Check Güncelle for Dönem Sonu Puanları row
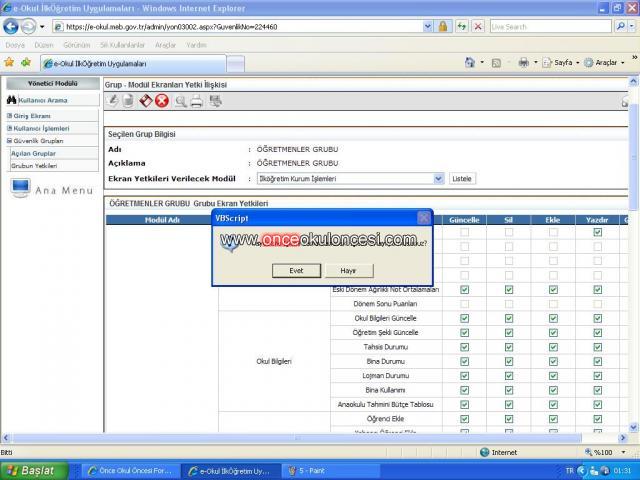Screen dimensions: 640x480 coord(464,304)
